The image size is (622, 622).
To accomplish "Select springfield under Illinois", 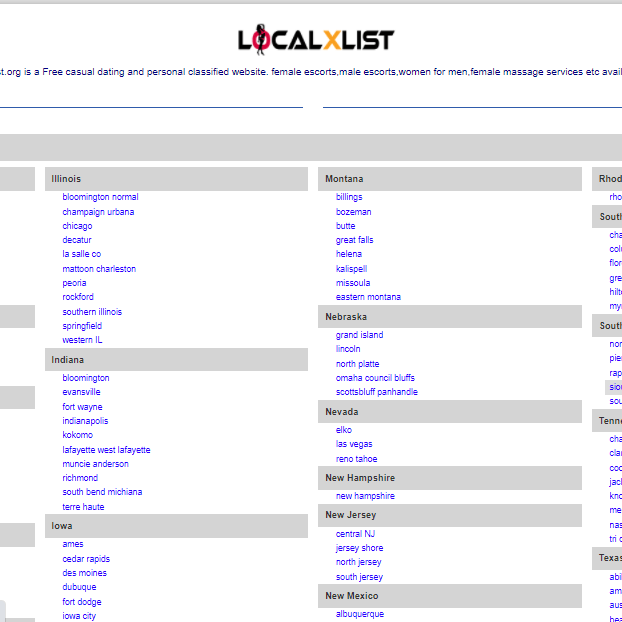I will 82,326.
